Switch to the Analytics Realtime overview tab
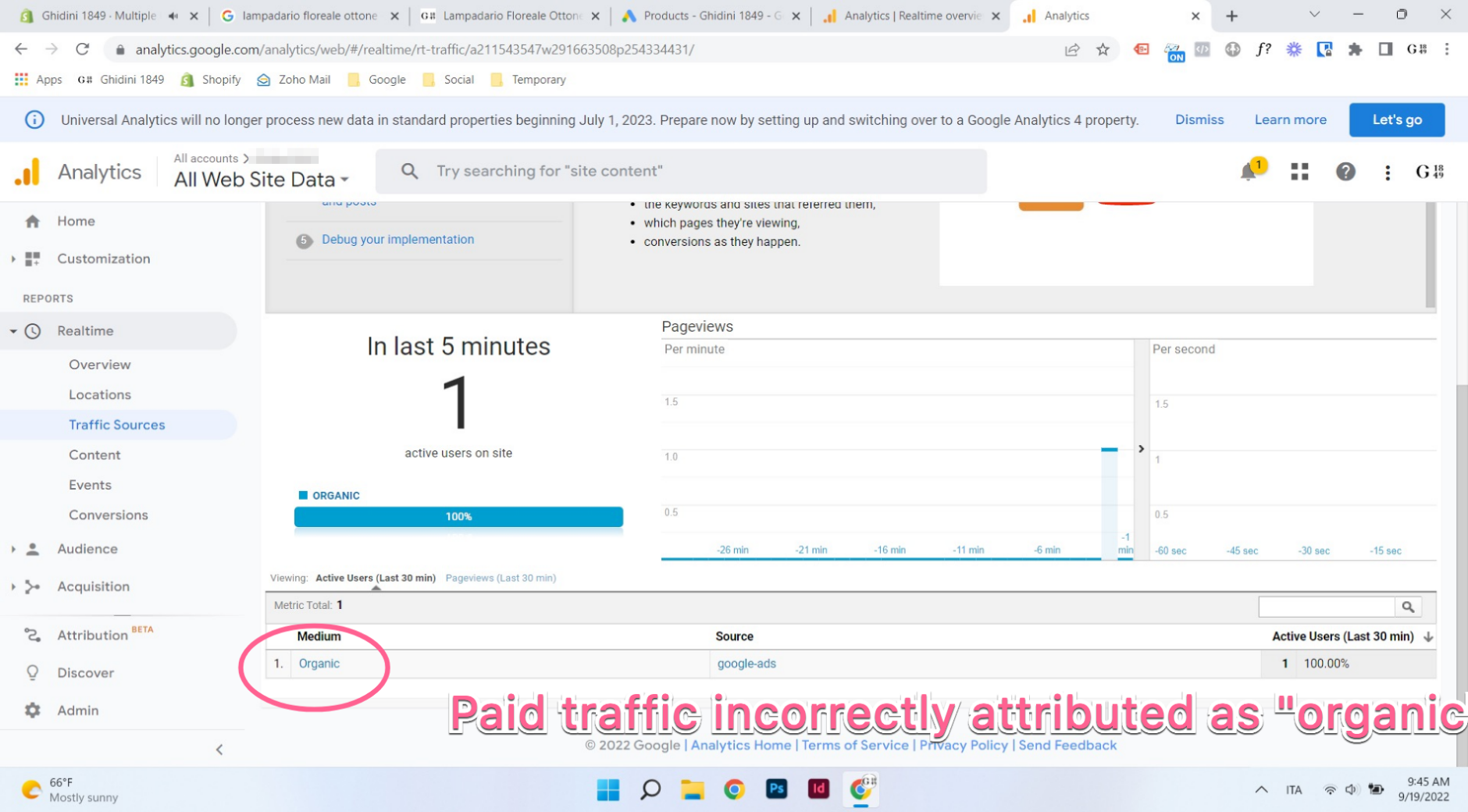The image size is (1468, 812). click(x=911, y=16)
